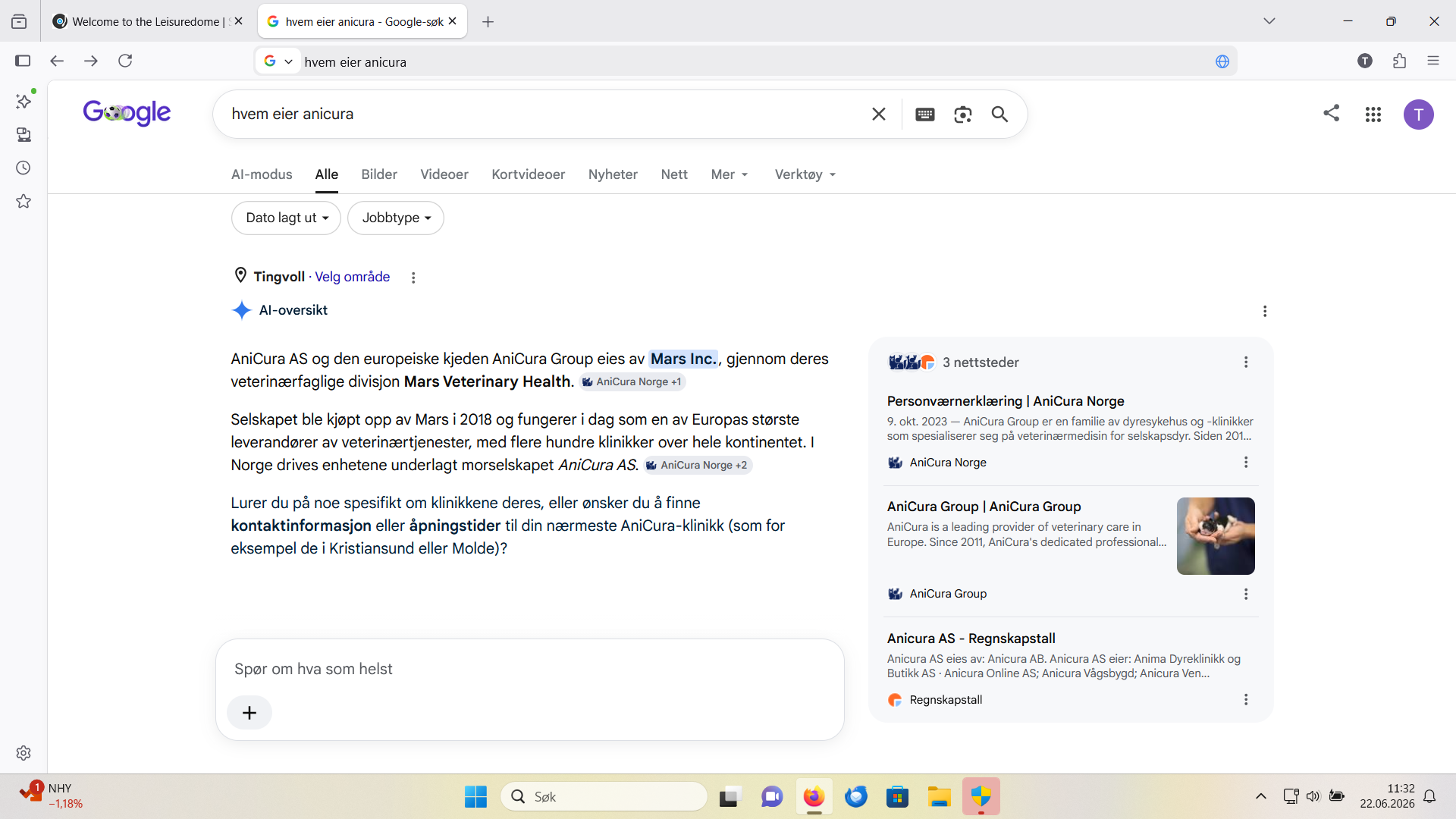Add attachment with the plus button
This screenshot has width=1456, height=819.
[249, 713]
